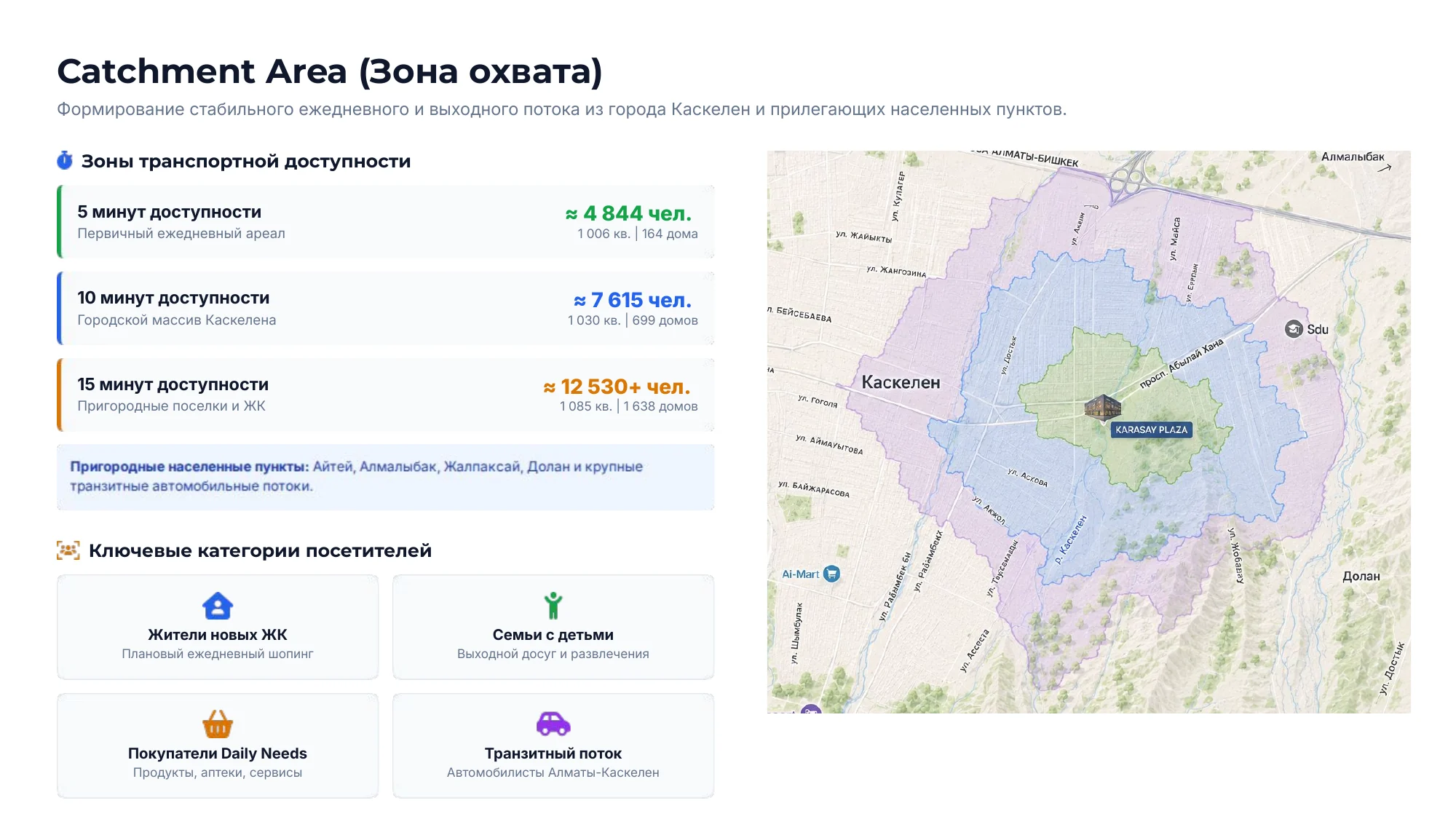The image size is (1456, 819).
Task: Click the green child figure icon
Action: click(x=553, y=606)
